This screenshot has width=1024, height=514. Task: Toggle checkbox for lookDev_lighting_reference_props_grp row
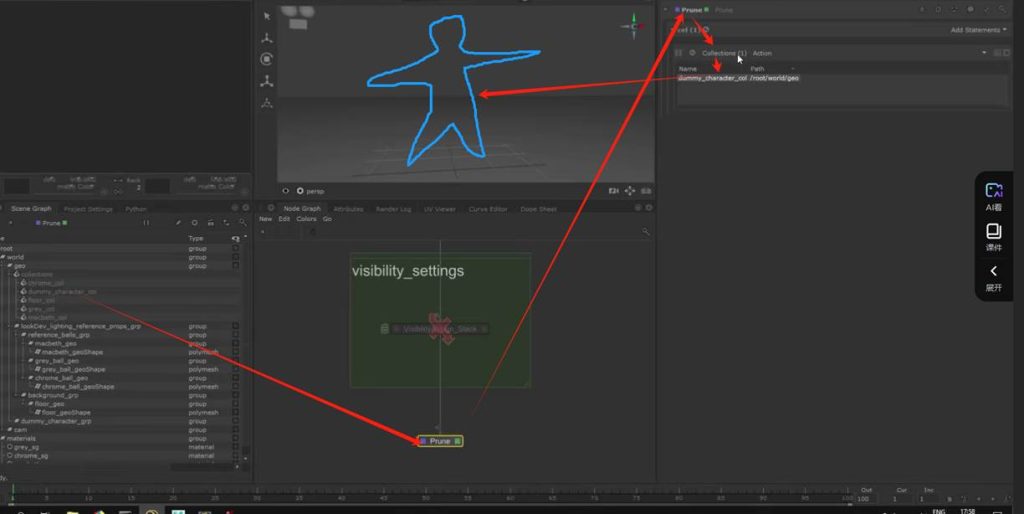236,326
